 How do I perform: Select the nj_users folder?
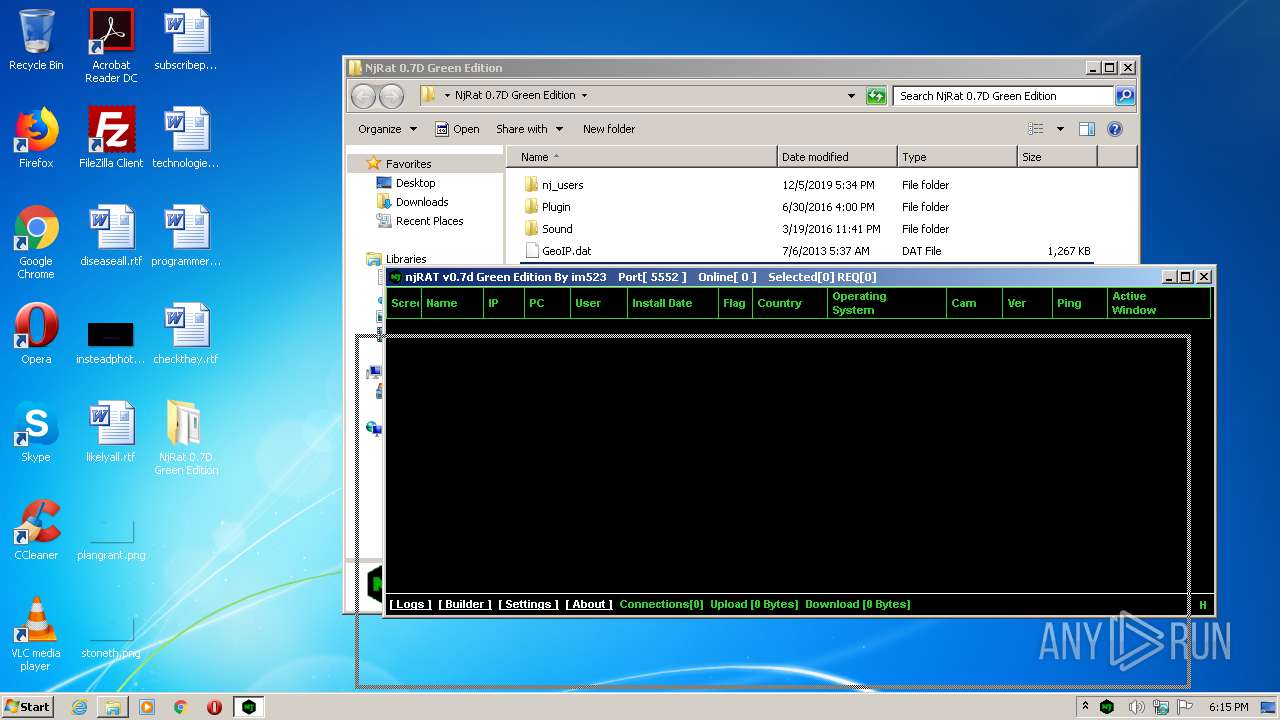562,185
